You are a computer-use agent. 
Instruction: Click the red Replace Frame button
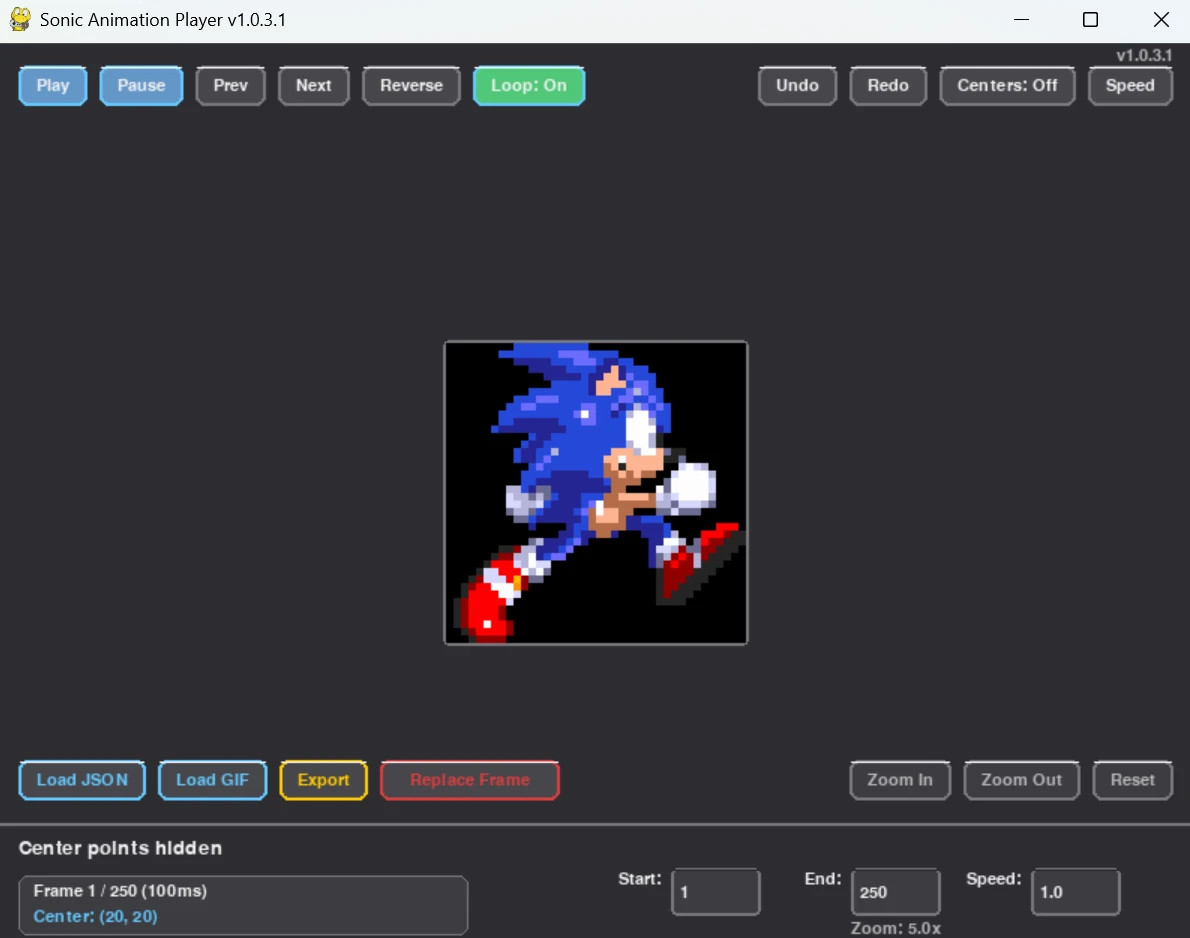[470, 780]
